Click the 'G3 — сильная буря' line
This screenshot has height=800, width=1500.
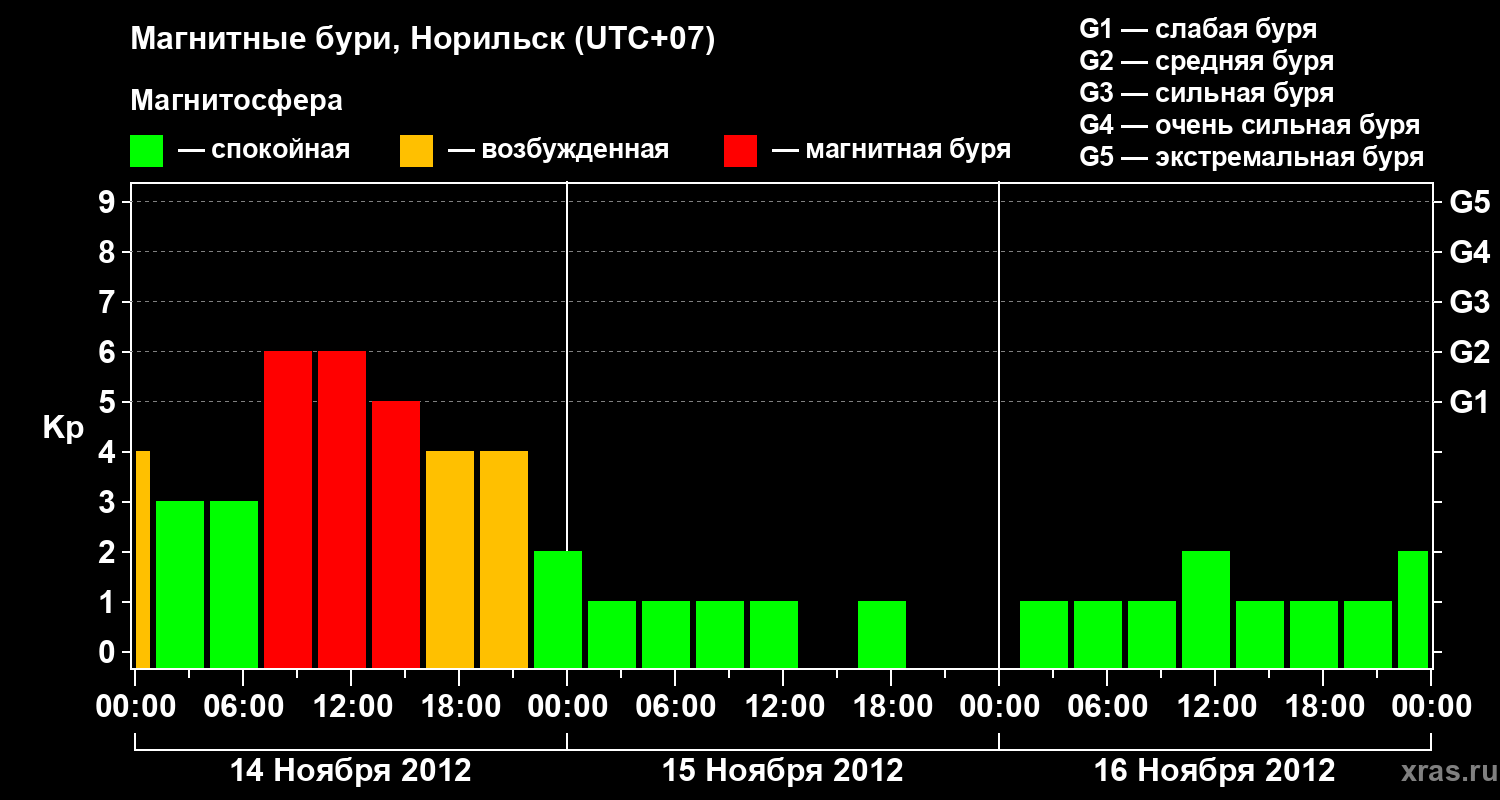(x=1207, y=93)
